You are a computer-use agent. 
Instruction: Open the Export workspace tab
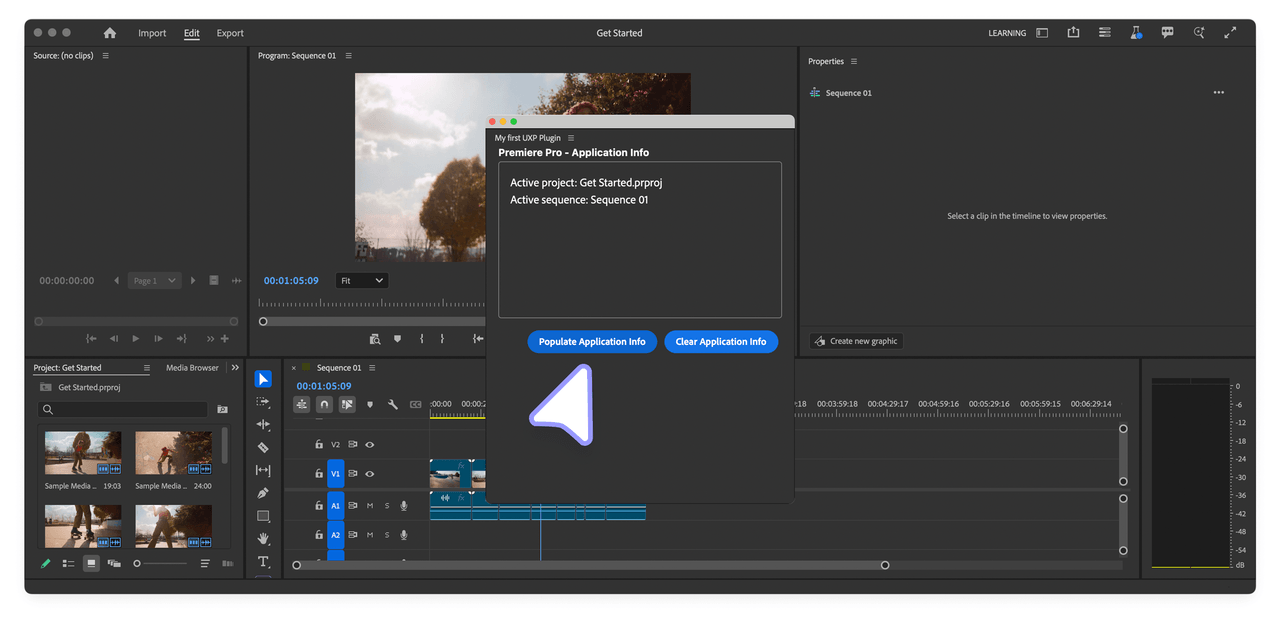pyautogui.click(x=229, y=32)
